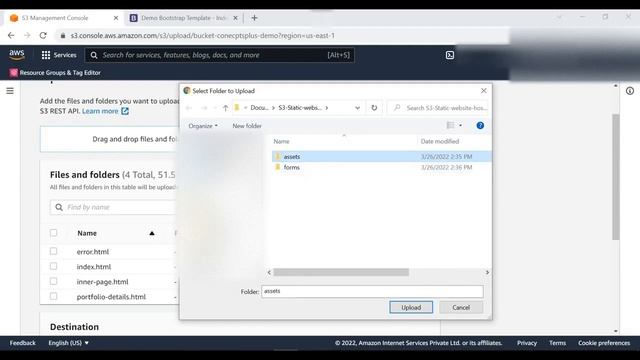This screenshot has width=640, height=360.
Task: Open the Organize dropdown menu
Action: 203,126
